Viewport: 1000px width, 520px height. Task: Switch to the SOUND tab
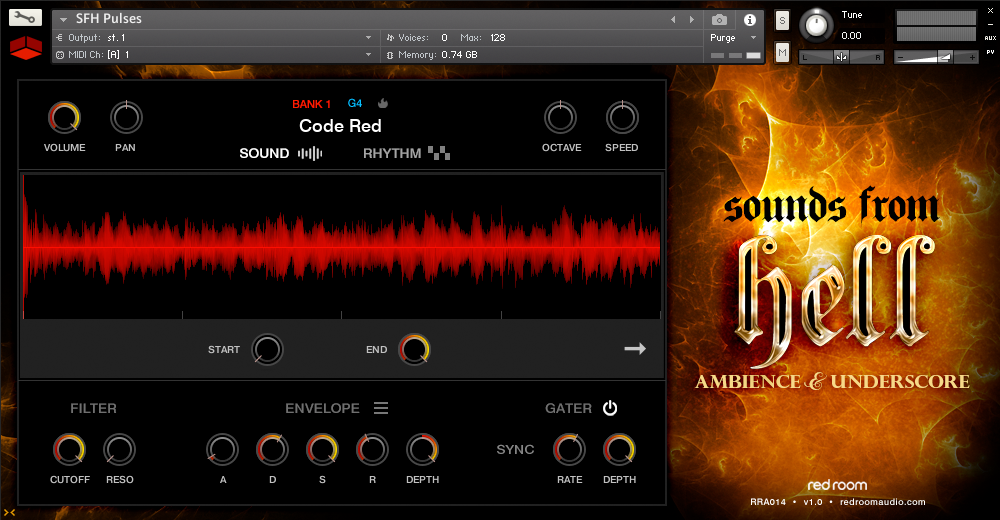point(264,153)
